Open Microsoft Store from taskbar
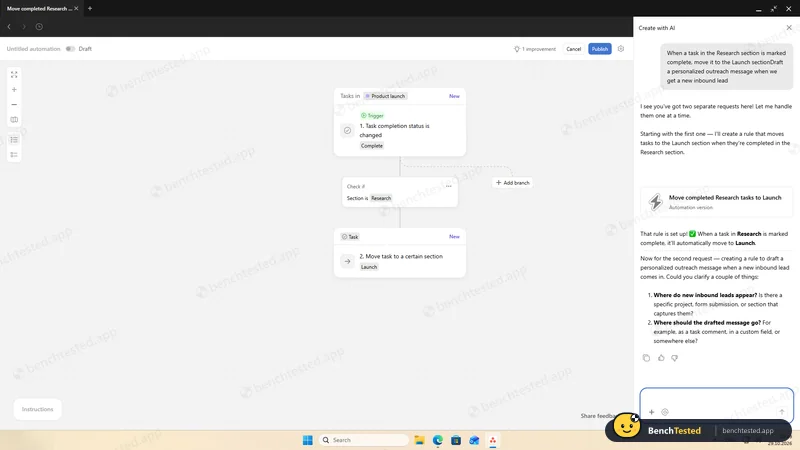800x450 pixels. point(456,440)
